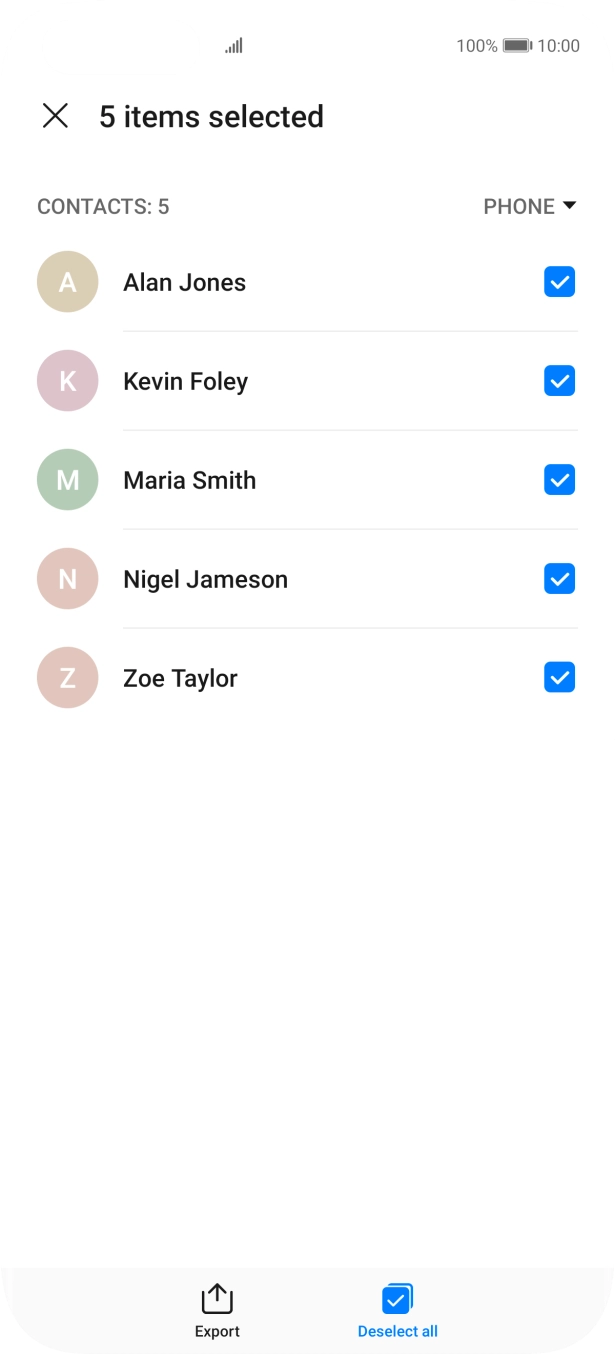Screen dimensions: 615x1354
Task: Uncheck the Maria Smith checkbox
Action: pyautogui.click(x=559, y=480)
